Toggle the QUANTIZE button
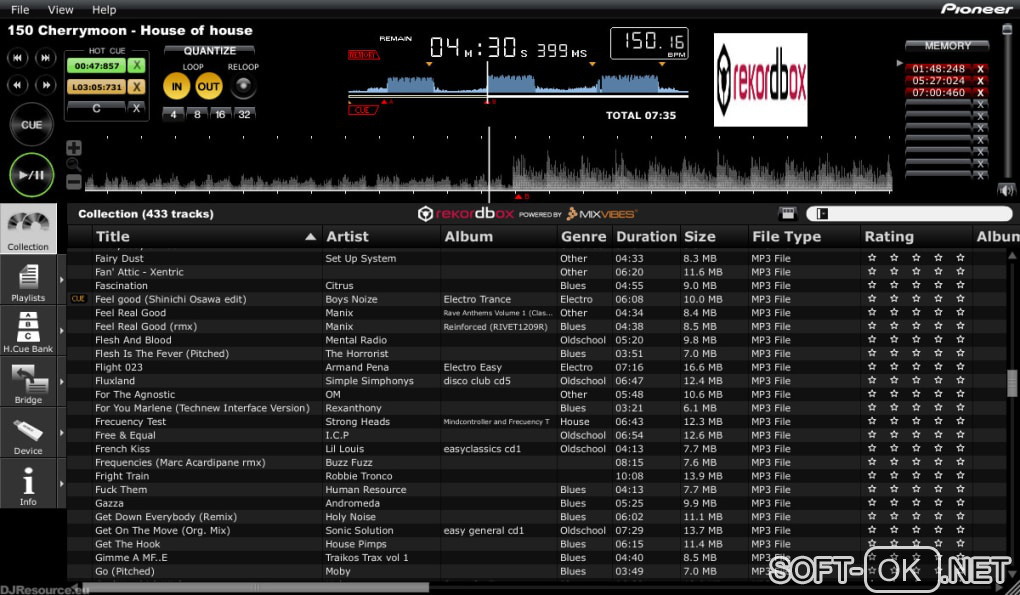The width and height of the screenshot is (1020, 595). [209, 51]
